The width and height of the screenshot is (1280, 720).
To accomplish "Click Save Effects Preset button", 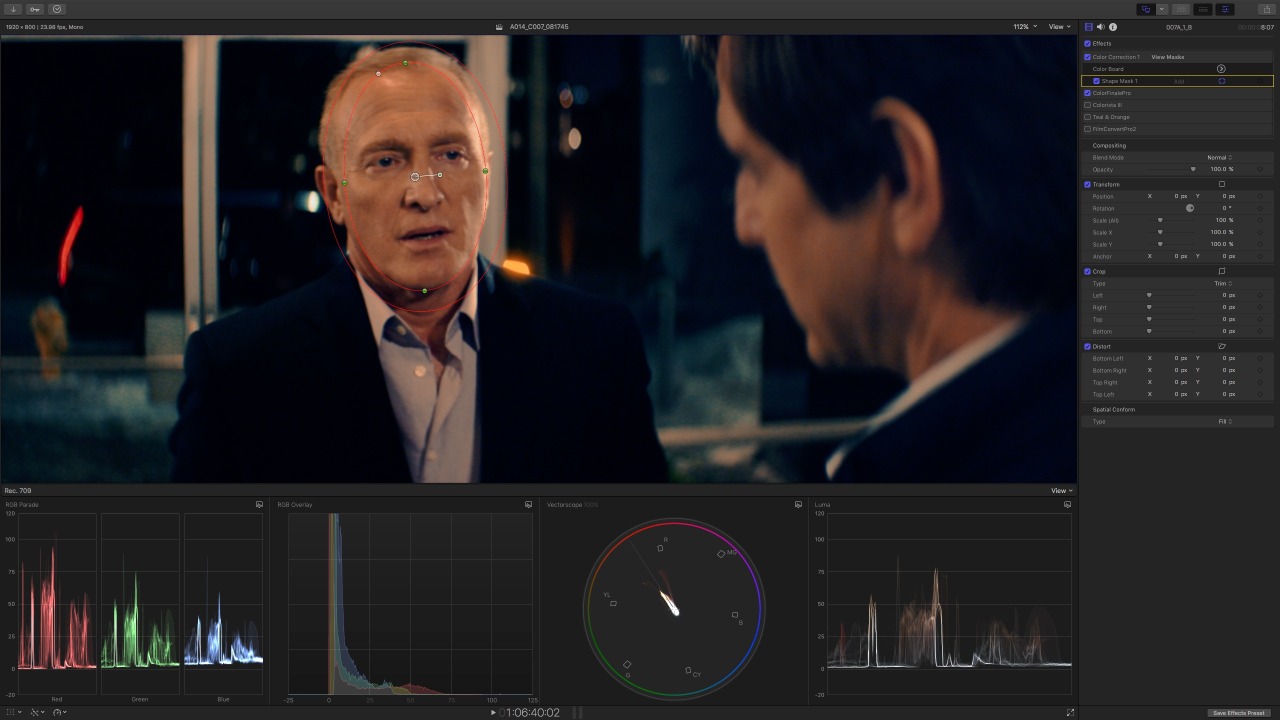I will click(1239, 713).
